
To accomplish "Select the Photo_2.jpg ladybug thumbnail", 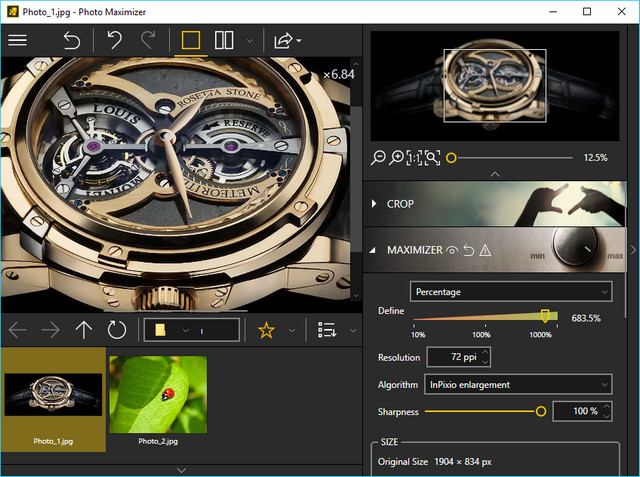I will 158,395.
